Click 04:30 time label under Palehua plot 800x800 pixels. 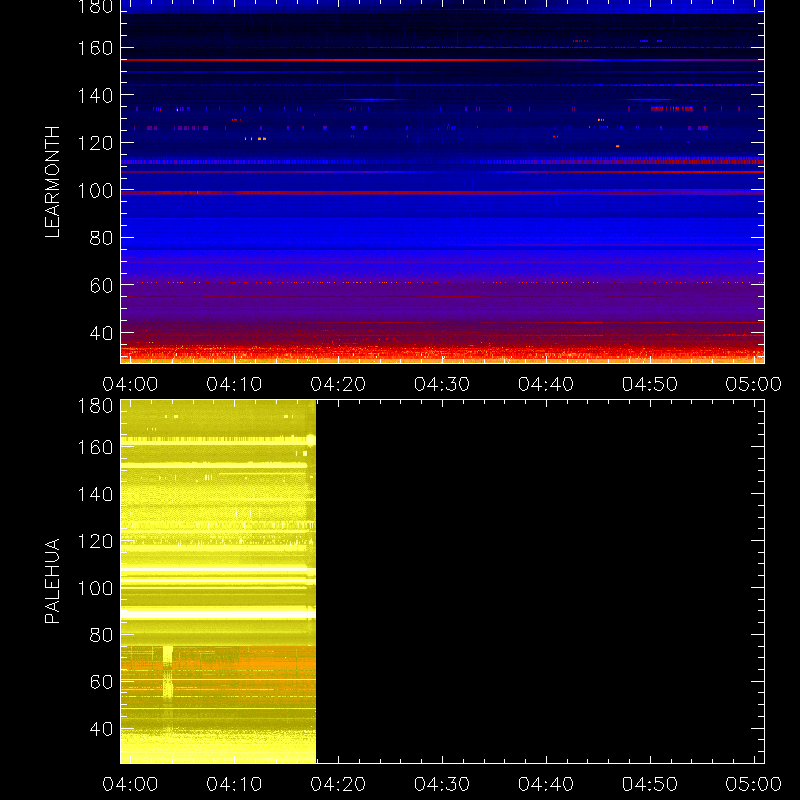pyautogui.click(x=442, y=784)
